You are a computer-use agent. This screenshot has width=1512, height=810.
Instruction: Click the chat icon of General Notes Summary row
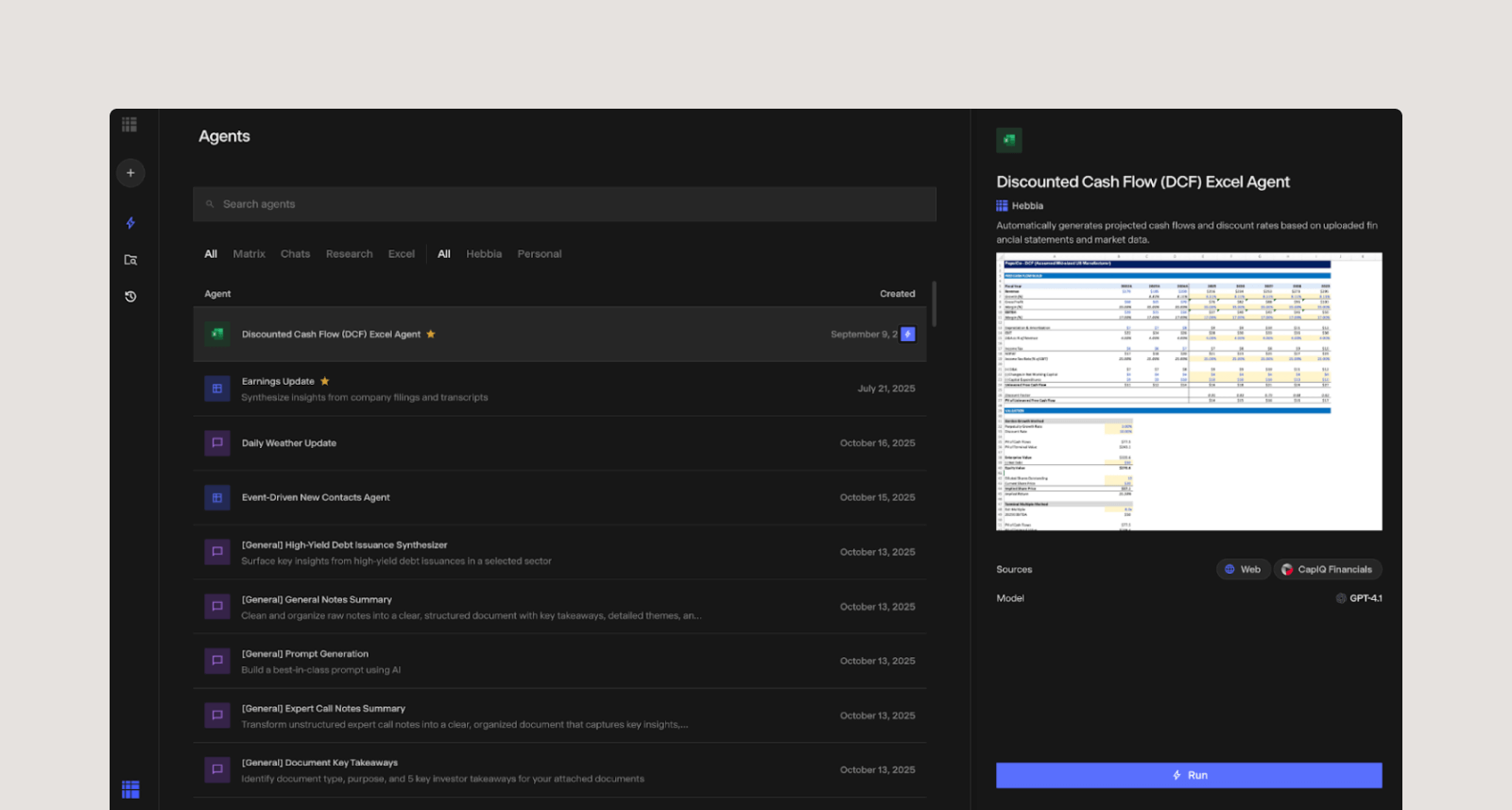[x=217, y=607]
